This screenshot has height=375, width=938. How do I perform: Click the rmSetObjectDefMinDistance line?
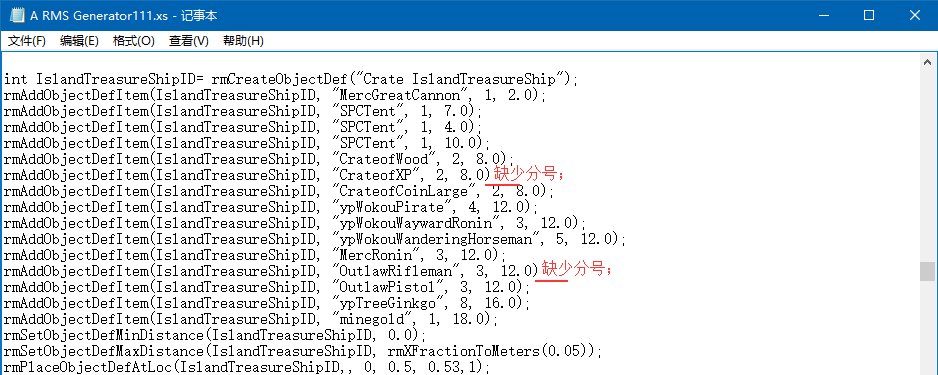pos(215,334)
